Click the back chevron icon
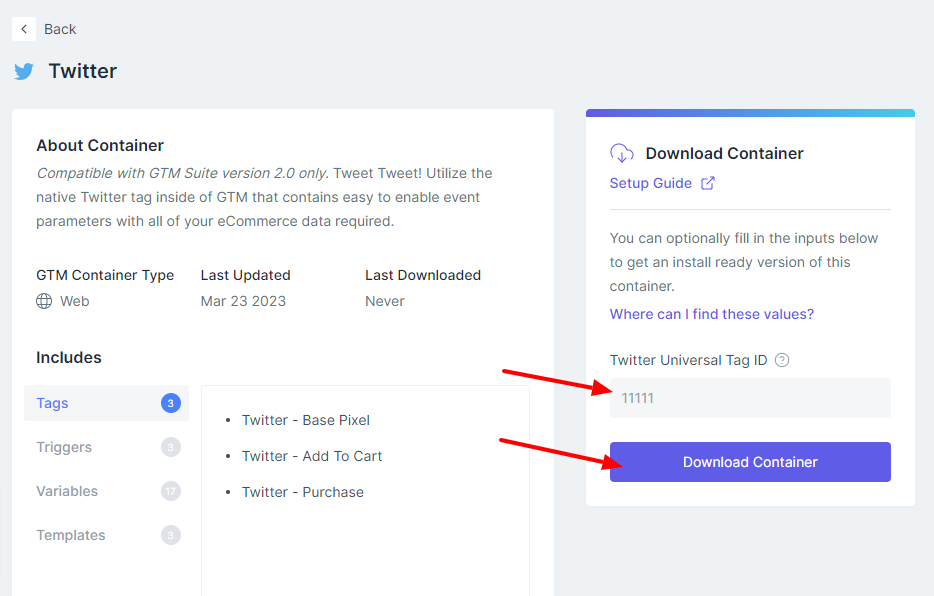 point(24,29)
